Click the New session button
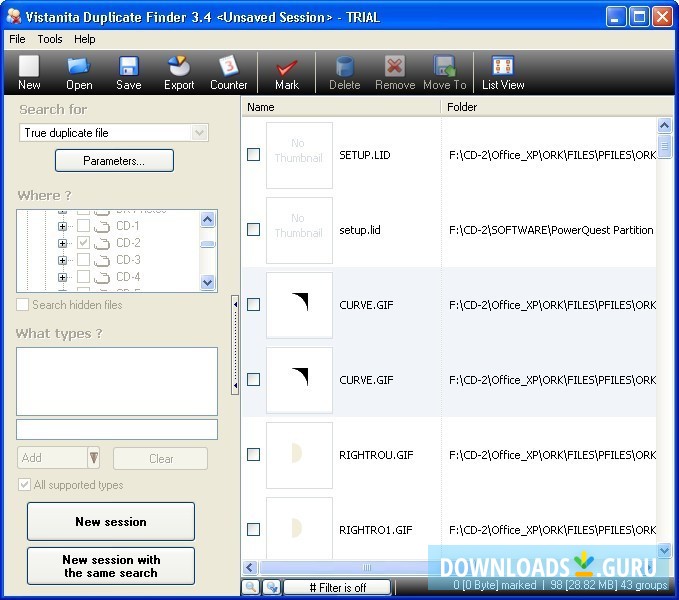 tap(111, 522)
